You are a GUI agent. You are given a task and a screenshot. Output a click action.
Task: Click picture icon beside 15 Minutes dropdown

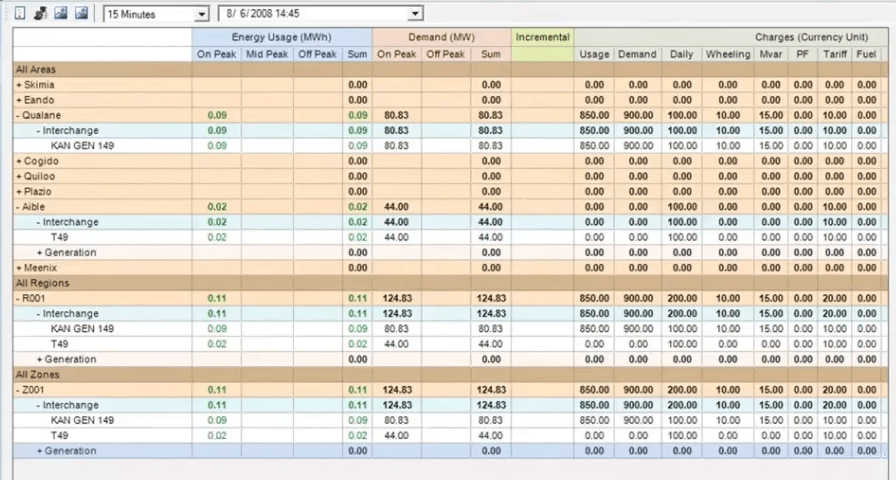click(81, 14)
